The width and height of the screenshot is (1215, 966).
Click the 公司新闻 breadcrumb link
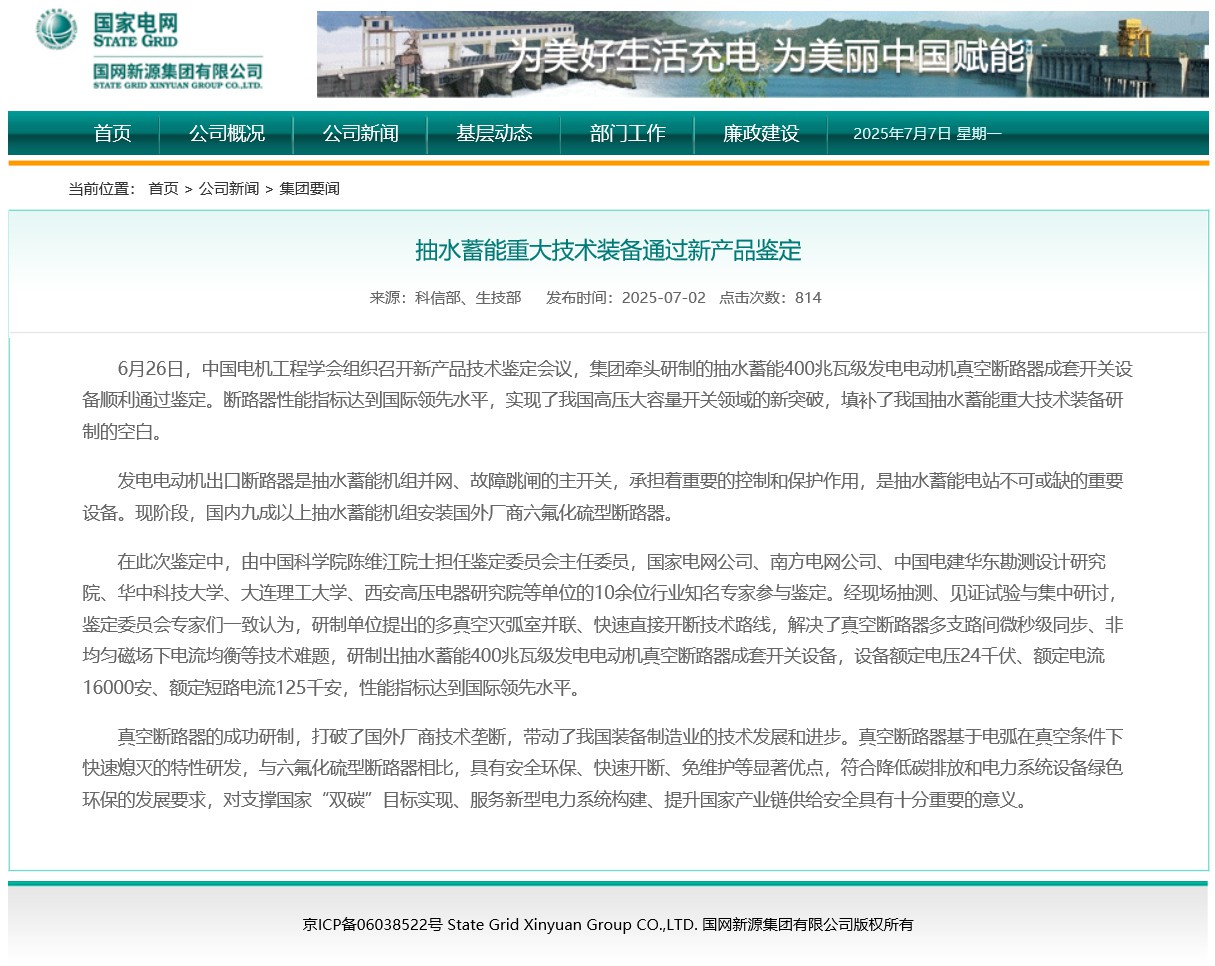pos(228,188)
